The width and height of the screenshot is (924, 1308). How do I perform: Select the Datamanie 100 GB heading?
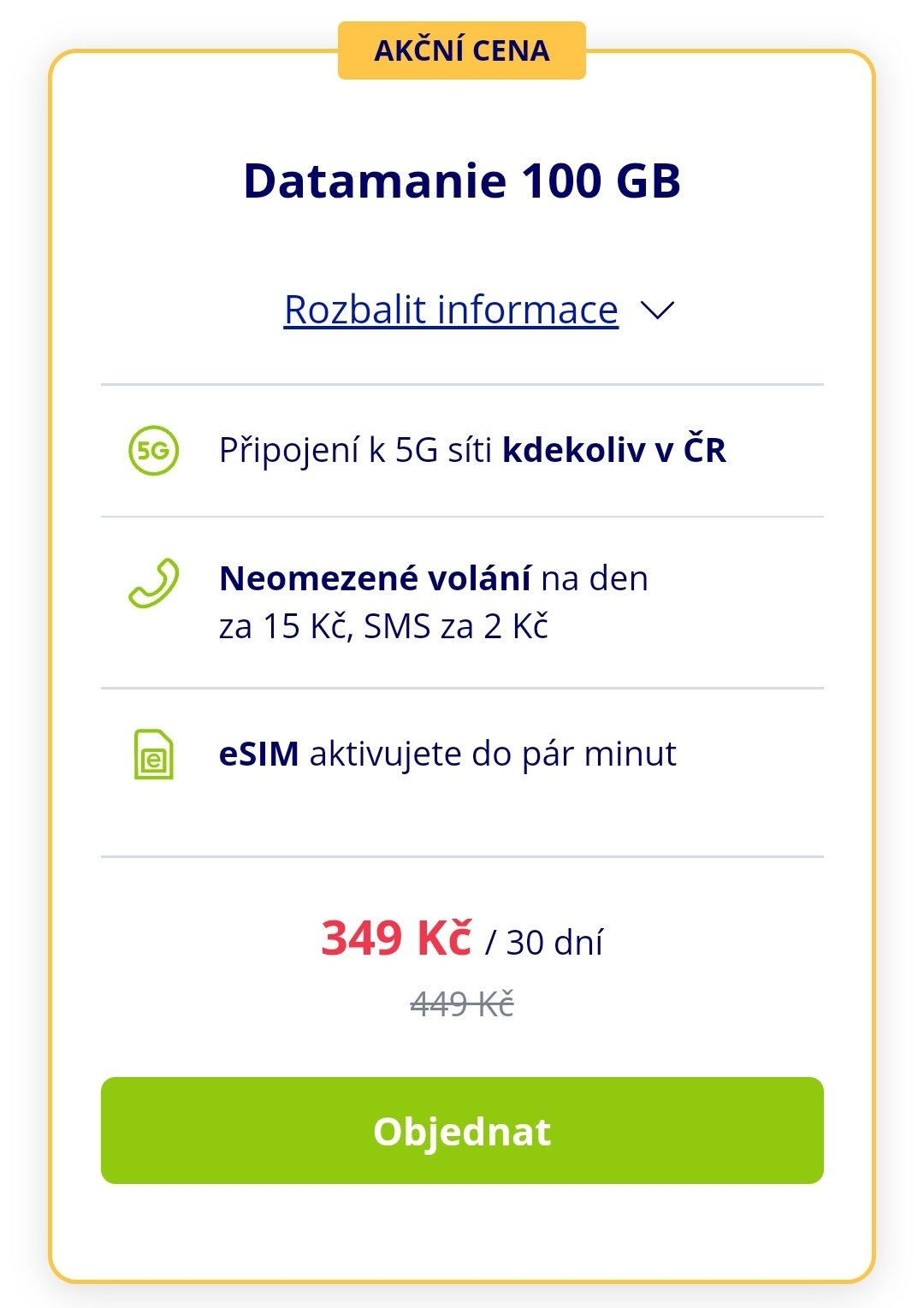click(x=462, y=181)
